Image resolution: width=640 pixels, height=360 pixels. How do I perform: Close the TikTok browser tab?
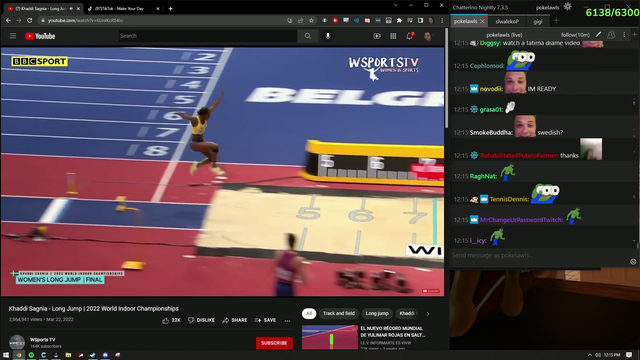(158, 9)
